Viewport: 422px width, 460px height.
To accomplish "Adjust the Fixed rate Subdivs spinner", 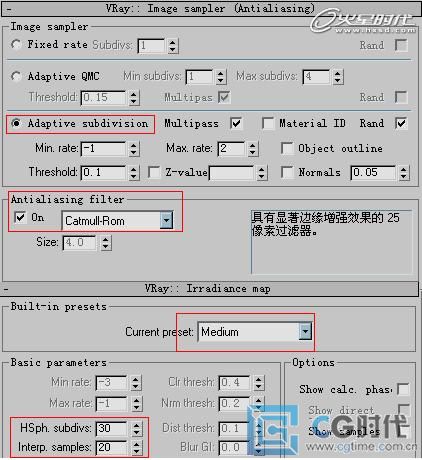I will (x=172, y=46).
